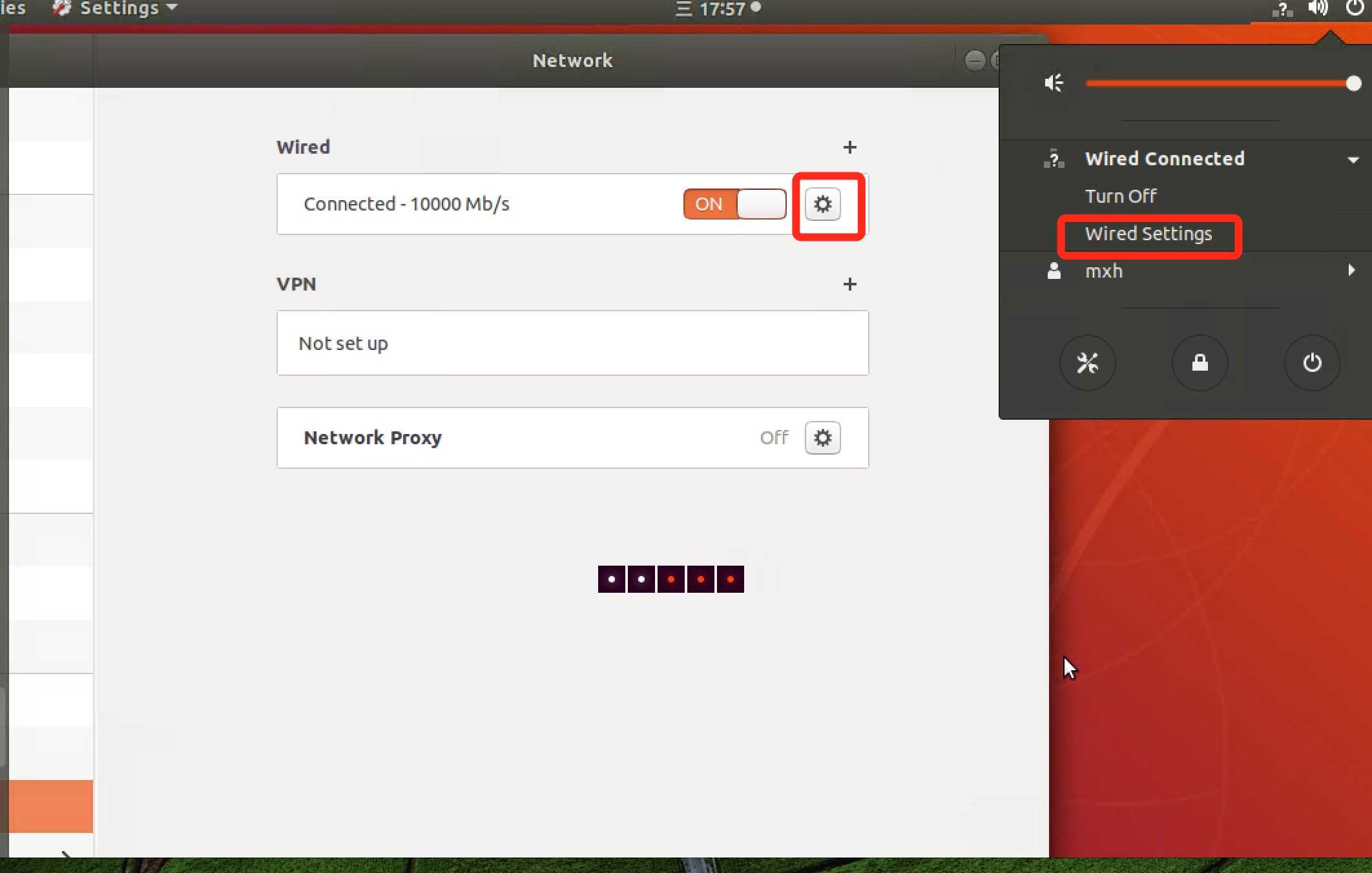Open the Settings app menu in the top bar
Screen dimensions: 1372x873
coord(114,8)
